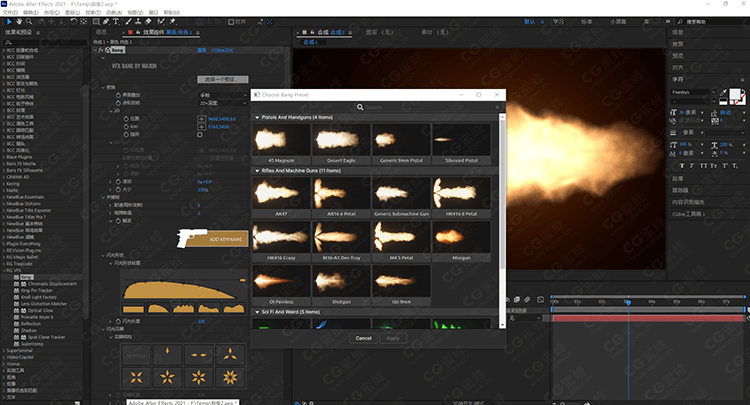Image resolution: width=750 pixels, height=405 pixels.
Task: Toggle the fx switch on Bang effect
Action: 101,50
